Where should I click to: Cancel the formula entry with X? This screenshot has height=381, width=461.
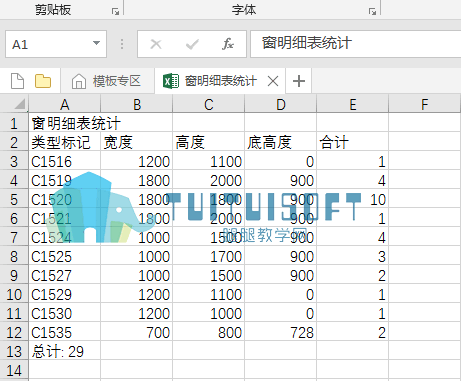point(156,44)
